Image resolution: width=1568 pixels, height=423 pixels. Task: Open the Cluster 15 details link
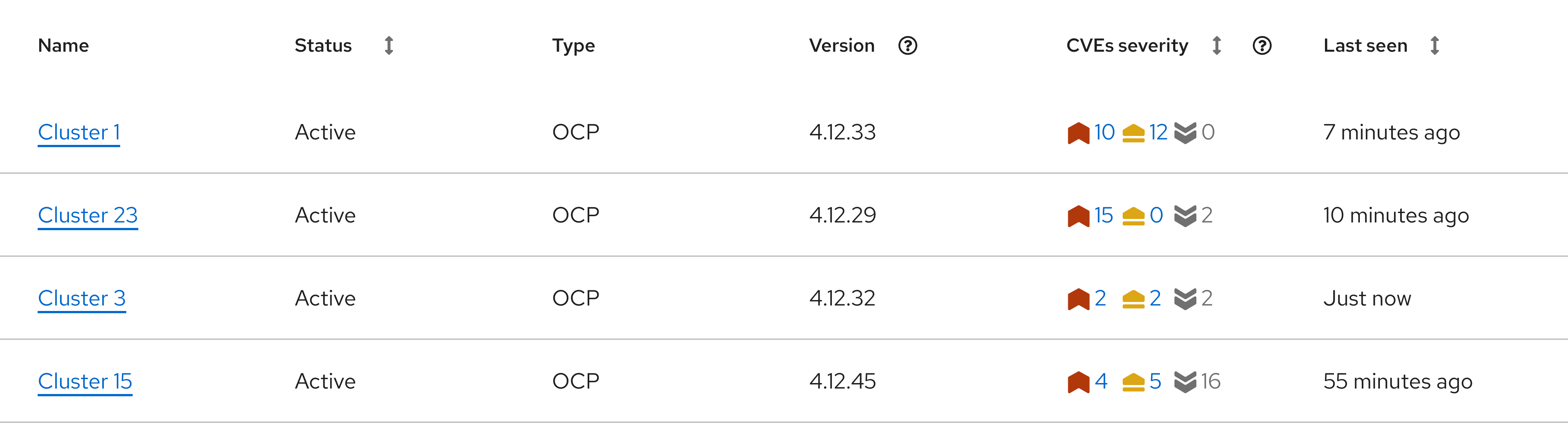tap(85, 381)
